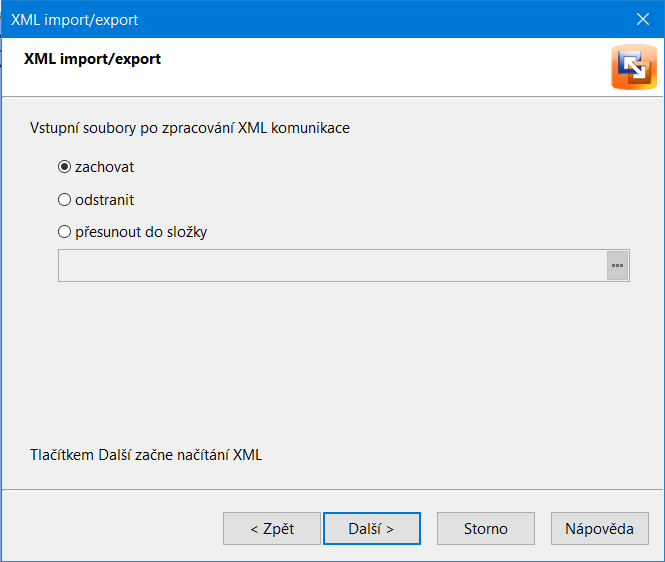Close the XML import/export dialog
Viewport: 665px width, 562px height.
(643, 19)
